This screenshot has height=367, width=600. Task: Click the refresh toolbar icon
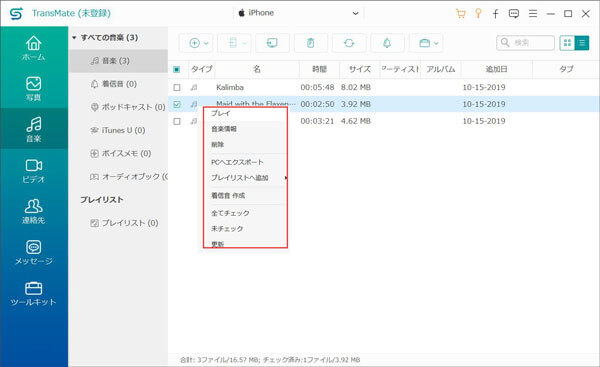point(349,43)
